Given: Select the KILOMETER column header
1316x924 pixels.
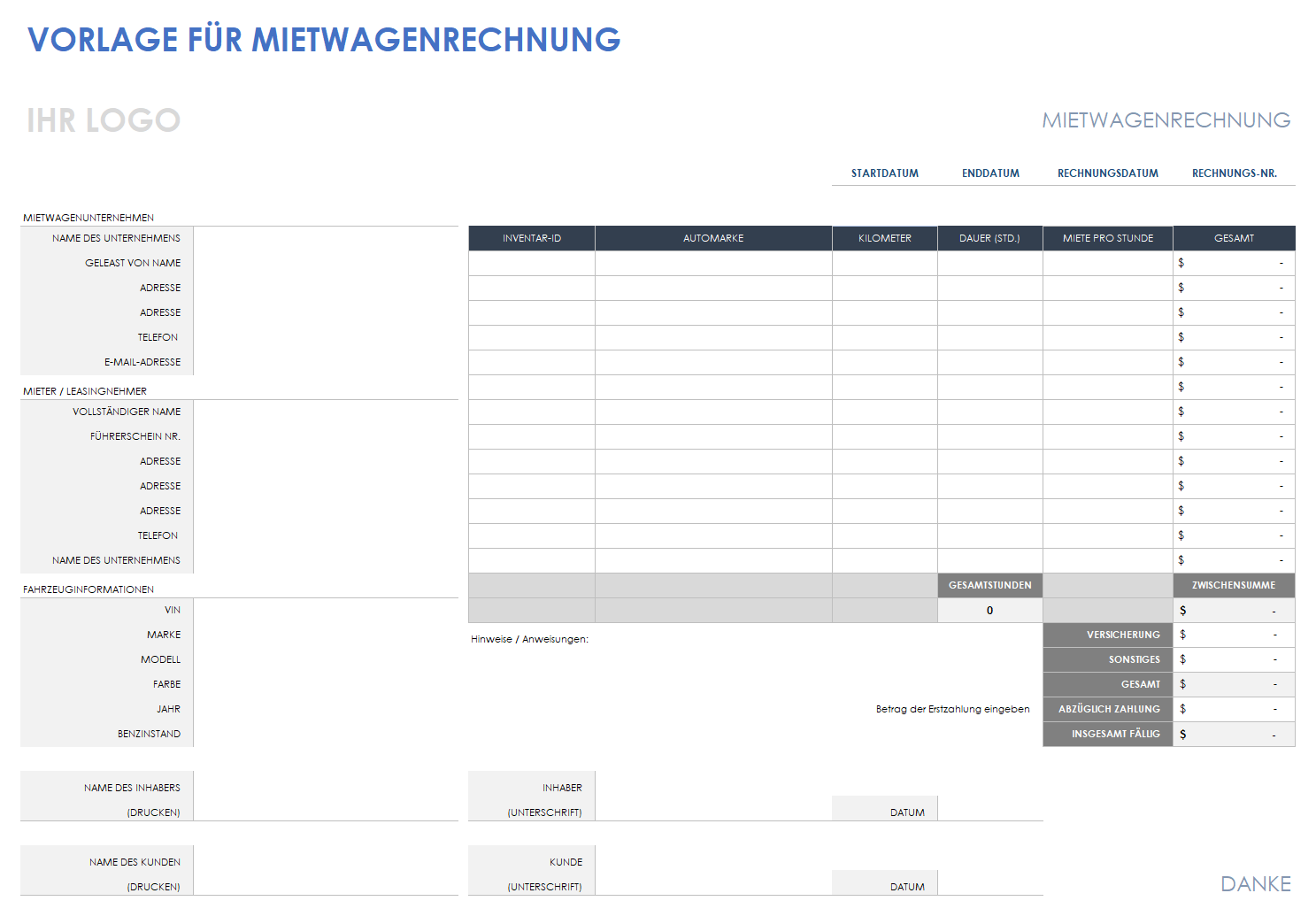Looking at the screenshot, I should click(x=885, y=238).
